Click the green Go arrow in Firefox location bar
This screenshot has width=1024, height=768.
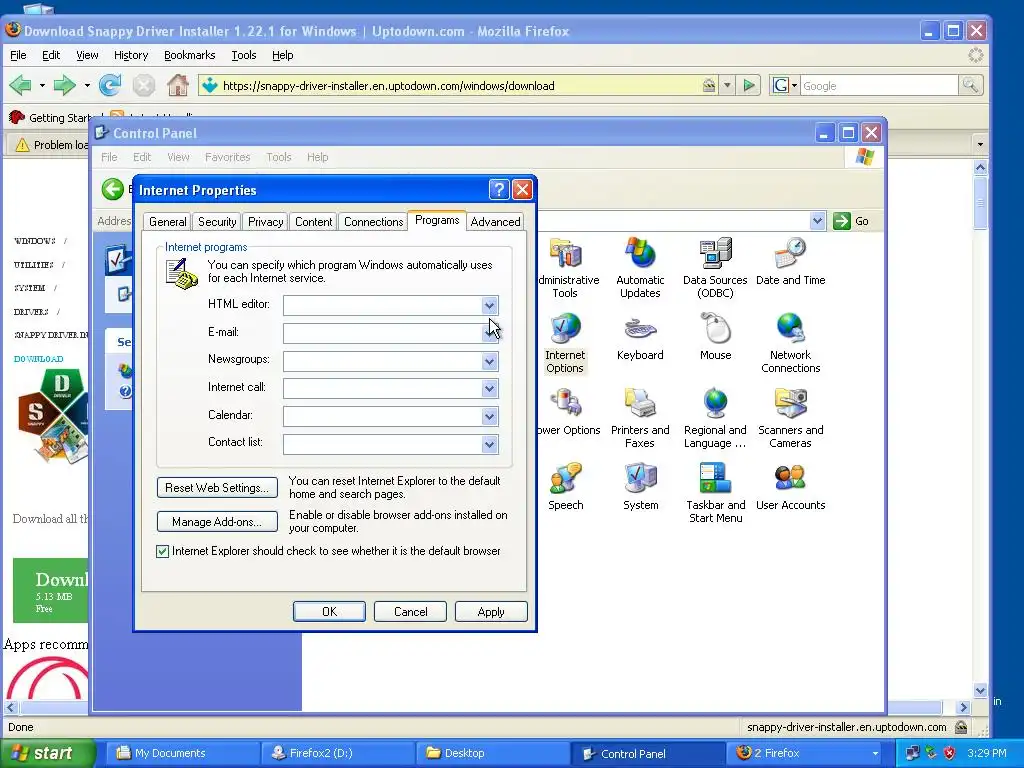pyautogui.click(x=750, y=86)
